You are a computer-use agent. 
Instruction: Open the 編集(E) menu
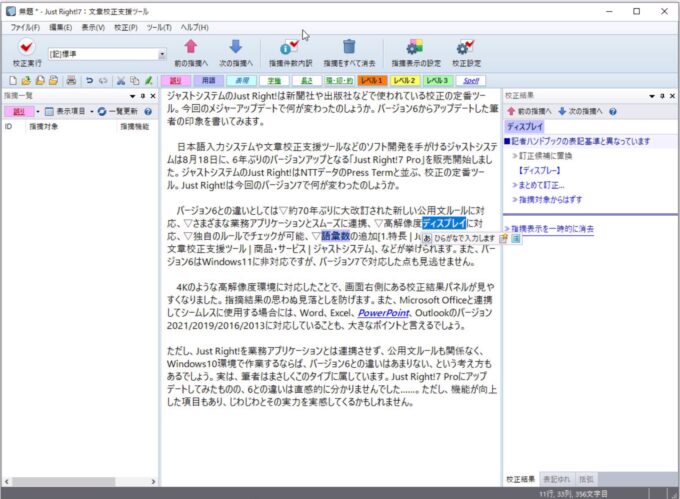coord(60,27)
